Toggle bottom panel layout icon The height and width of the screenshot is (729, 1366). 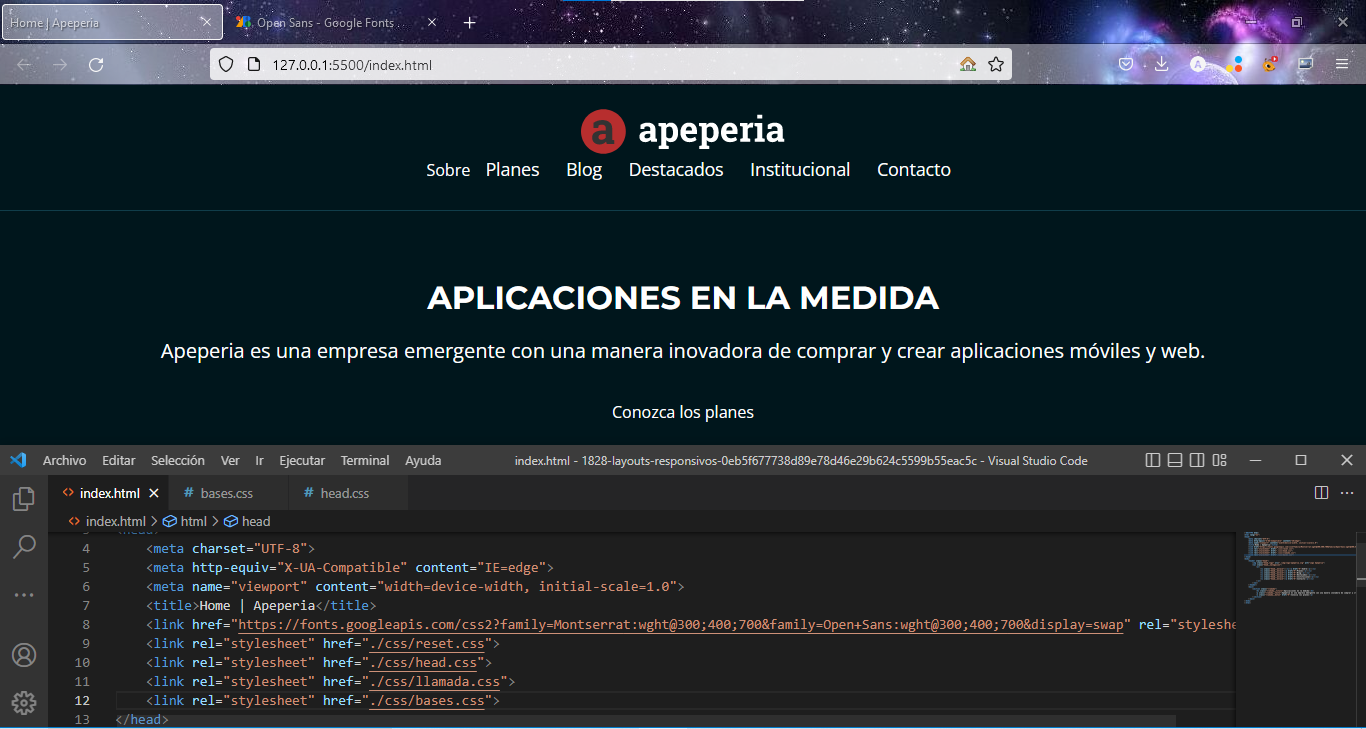tap(1175, 461)
